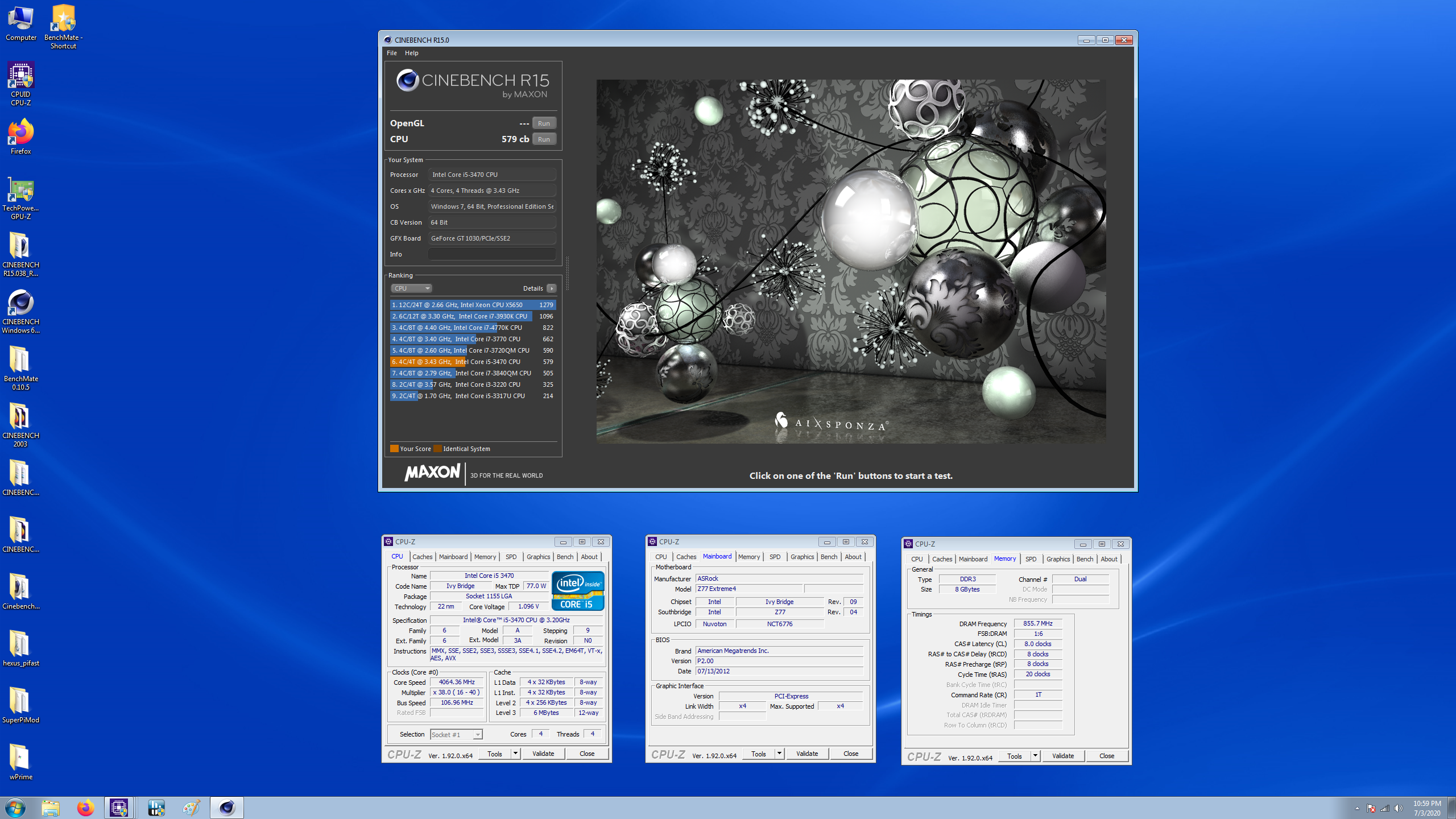Screen dimensions: 1456x819
Task: Select CINEBENCH Windows 6 shortcut icon
Action: [x=21, y=312]
